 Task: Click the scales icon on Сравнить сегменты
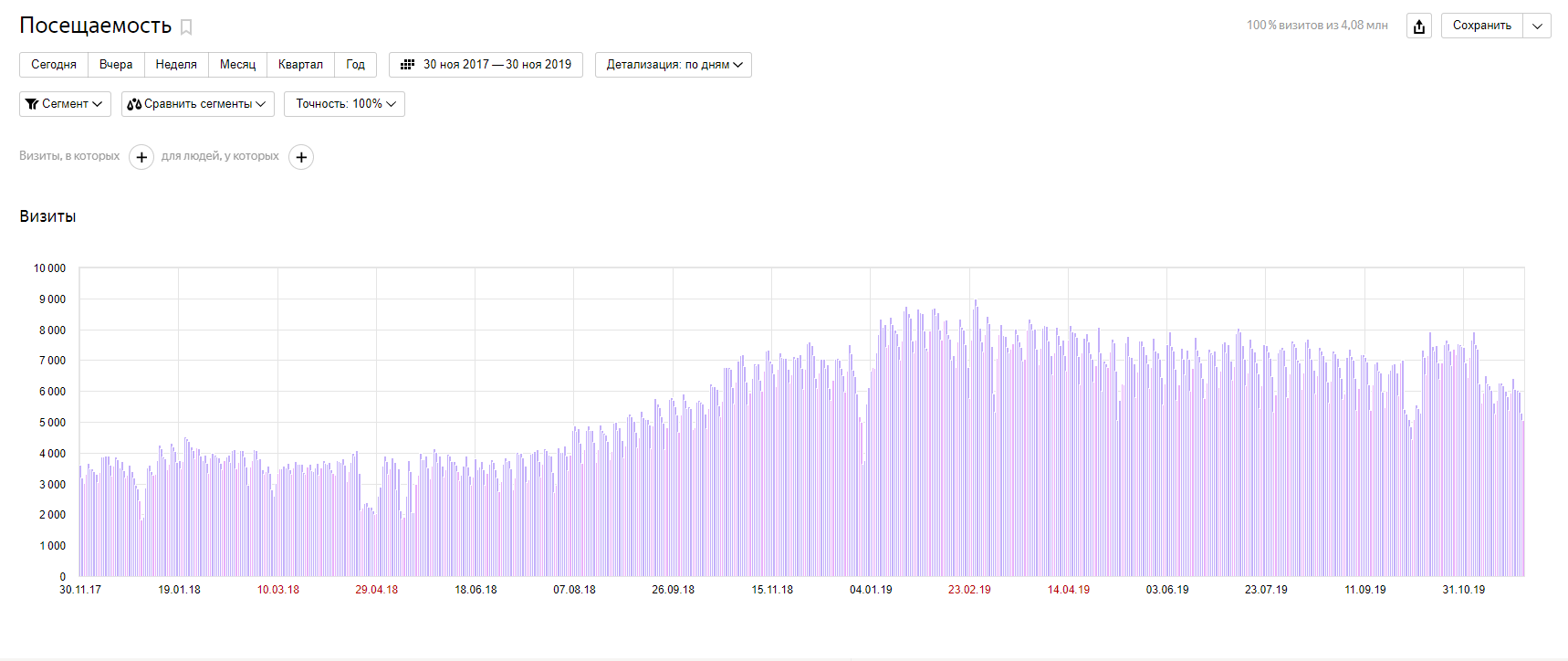[x=134, y=104]
